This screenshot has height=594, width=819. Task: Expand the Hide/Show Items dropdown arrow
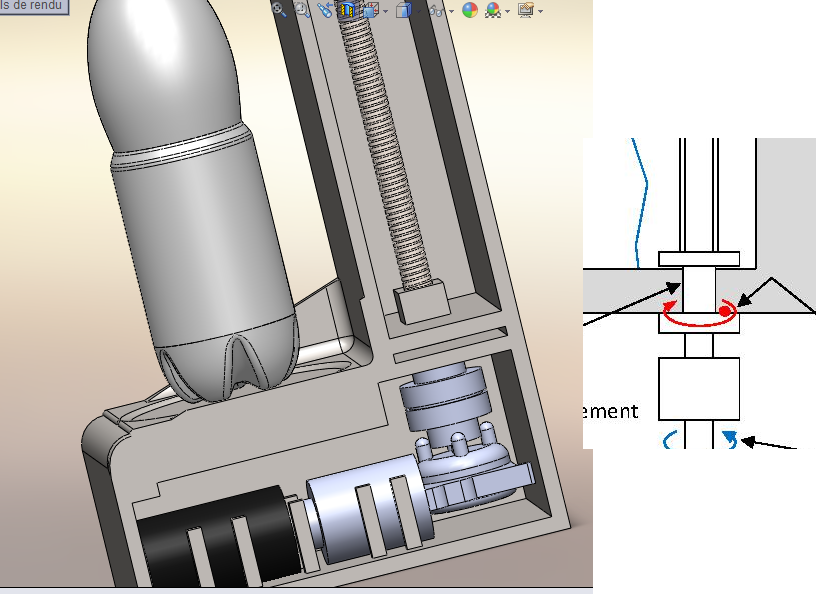451,11
